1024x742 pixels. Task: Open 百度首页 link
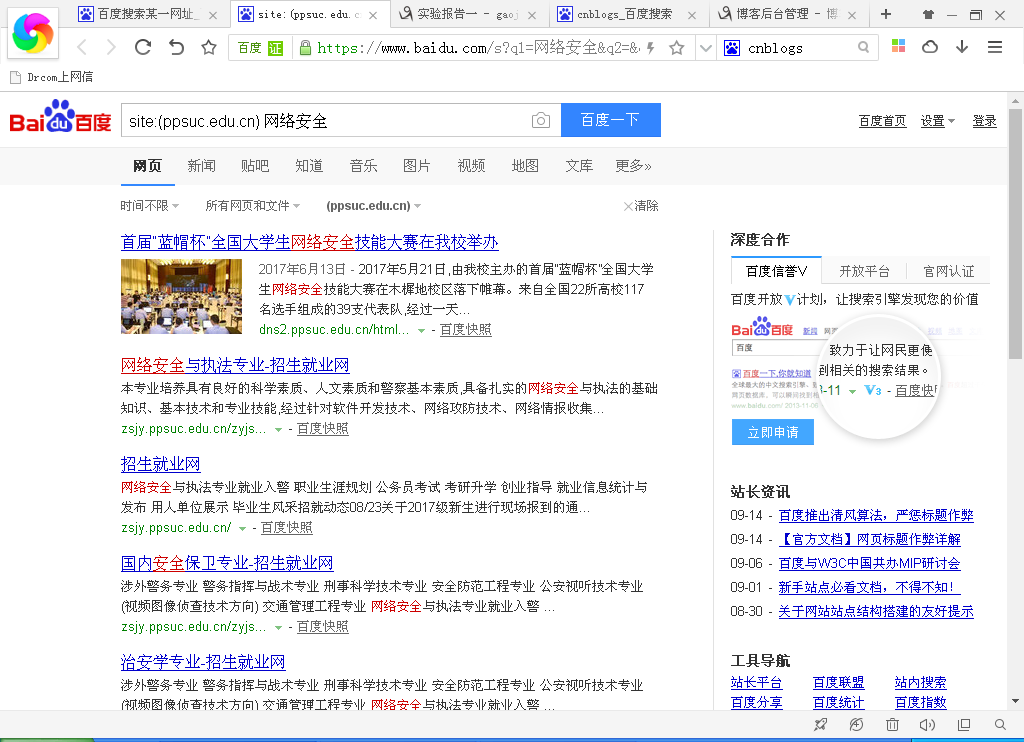pos(882,121)
